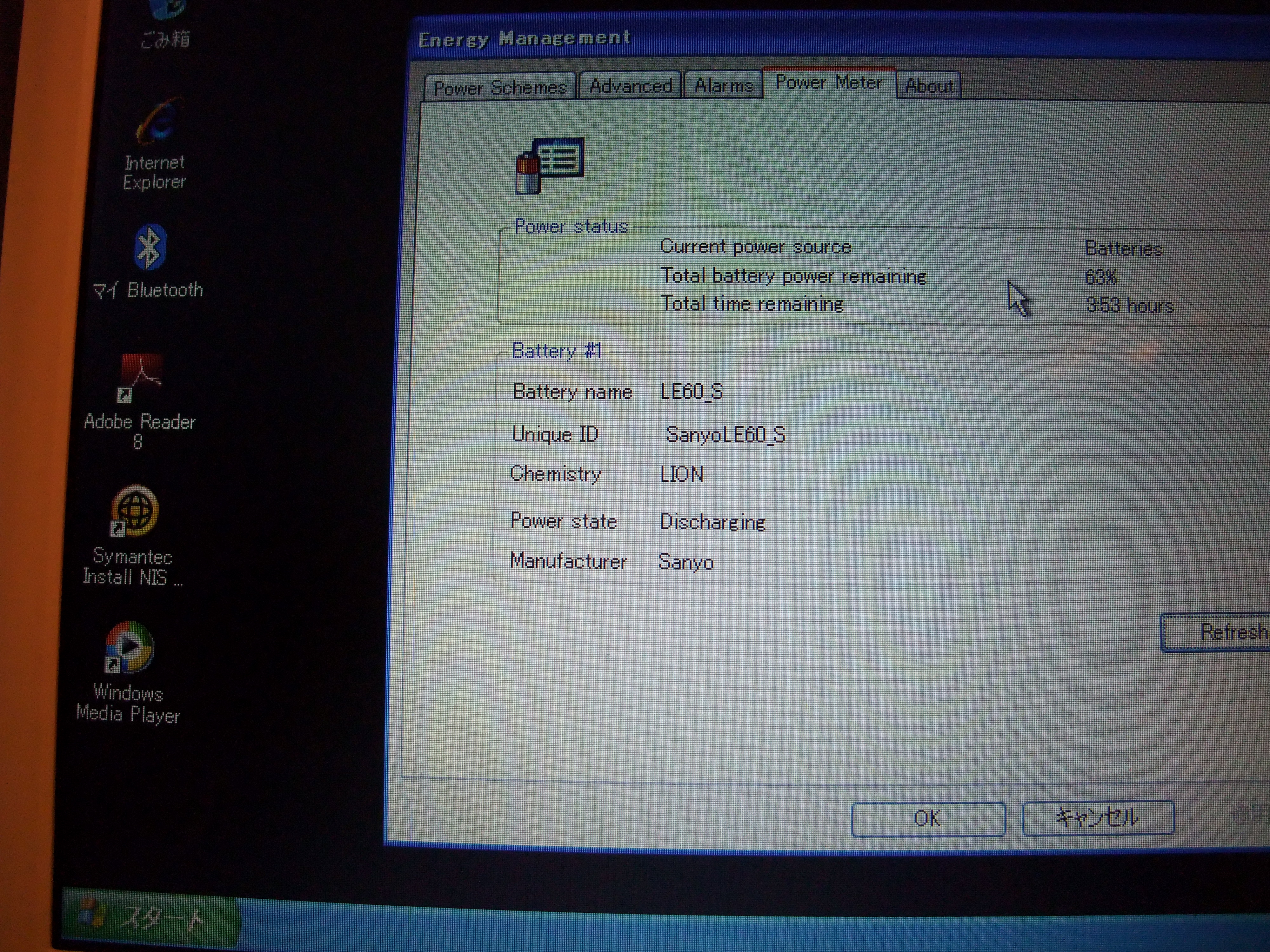Click the Battery #1 group heading

tap(556, 351)
